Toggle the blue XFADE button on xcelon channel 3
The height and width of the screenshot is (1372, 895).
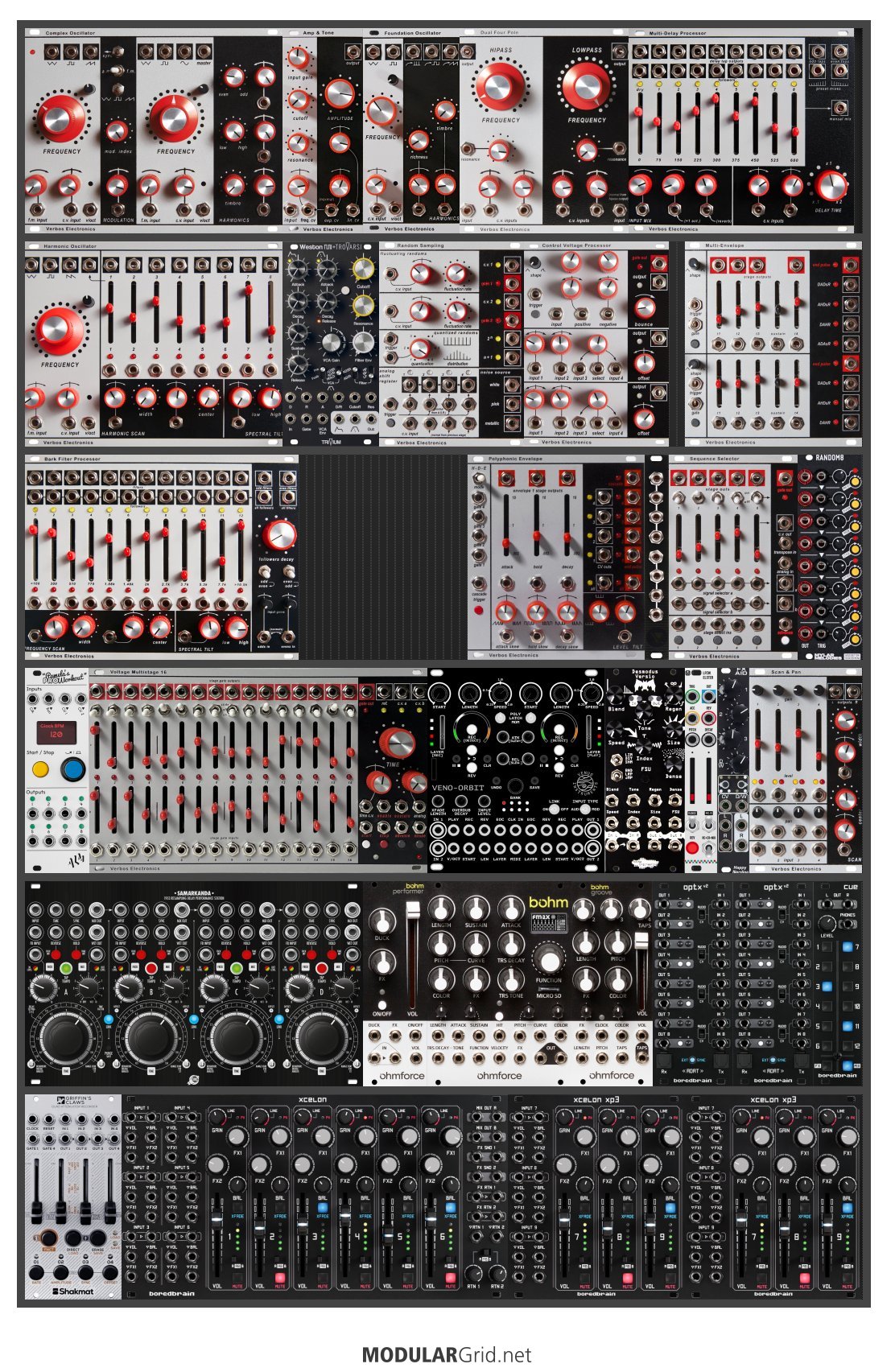pyautogui.click(x=322, y=1208)
